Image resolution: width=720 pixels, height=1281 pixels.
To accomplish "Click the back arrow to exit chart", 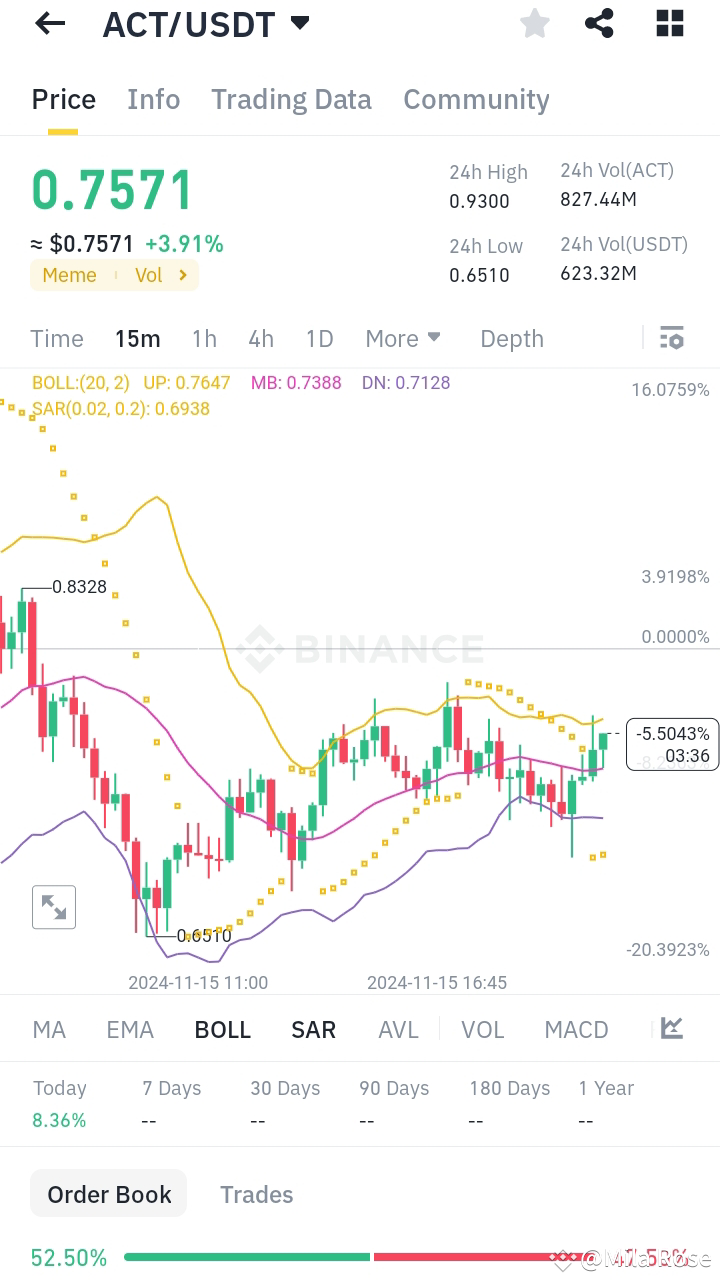I will coord(48,23).
